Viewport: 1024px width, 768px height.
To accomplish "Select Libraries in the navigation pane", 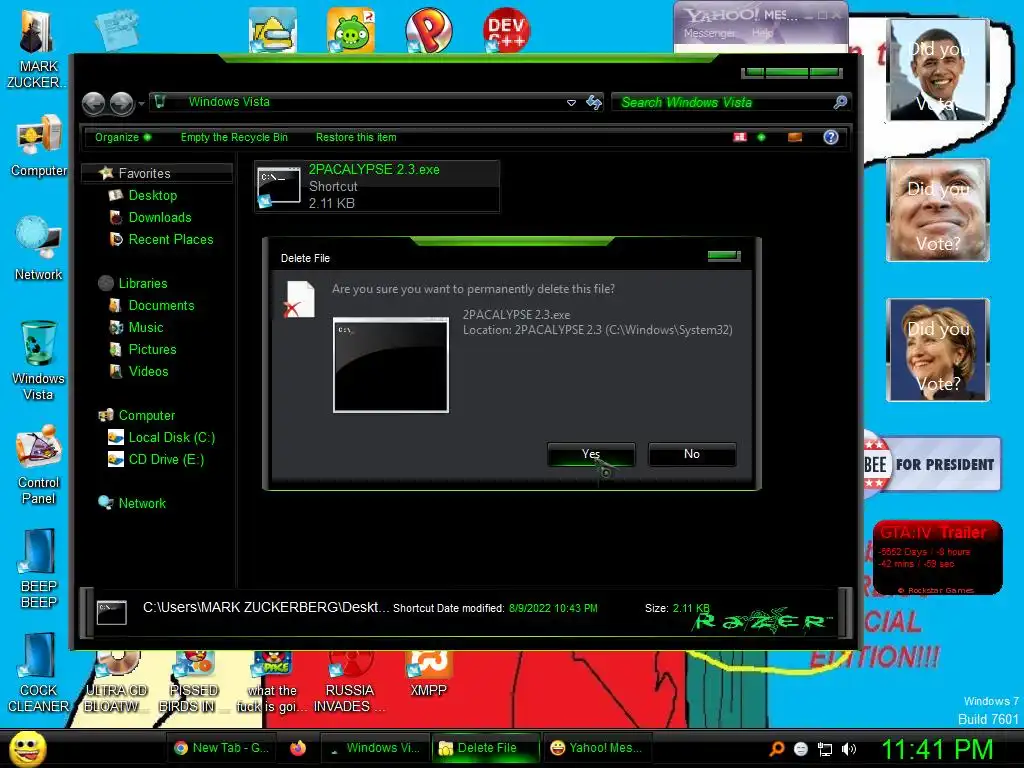I will (142, 283).
